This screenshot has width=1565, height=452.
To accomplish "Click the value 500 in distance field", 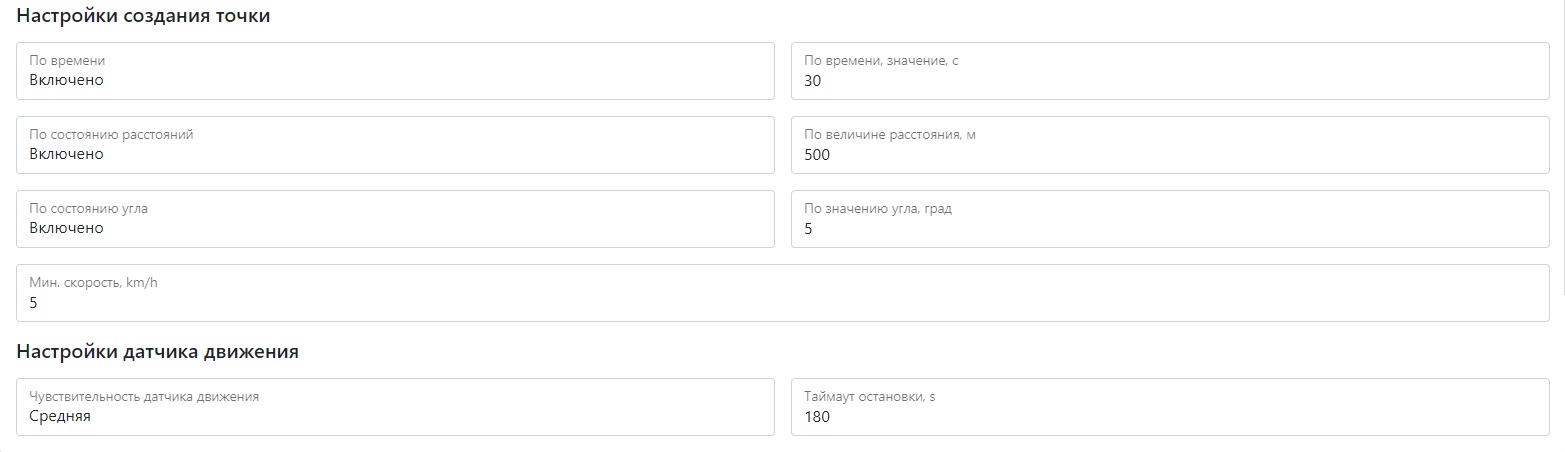I will tap(817, 155).
